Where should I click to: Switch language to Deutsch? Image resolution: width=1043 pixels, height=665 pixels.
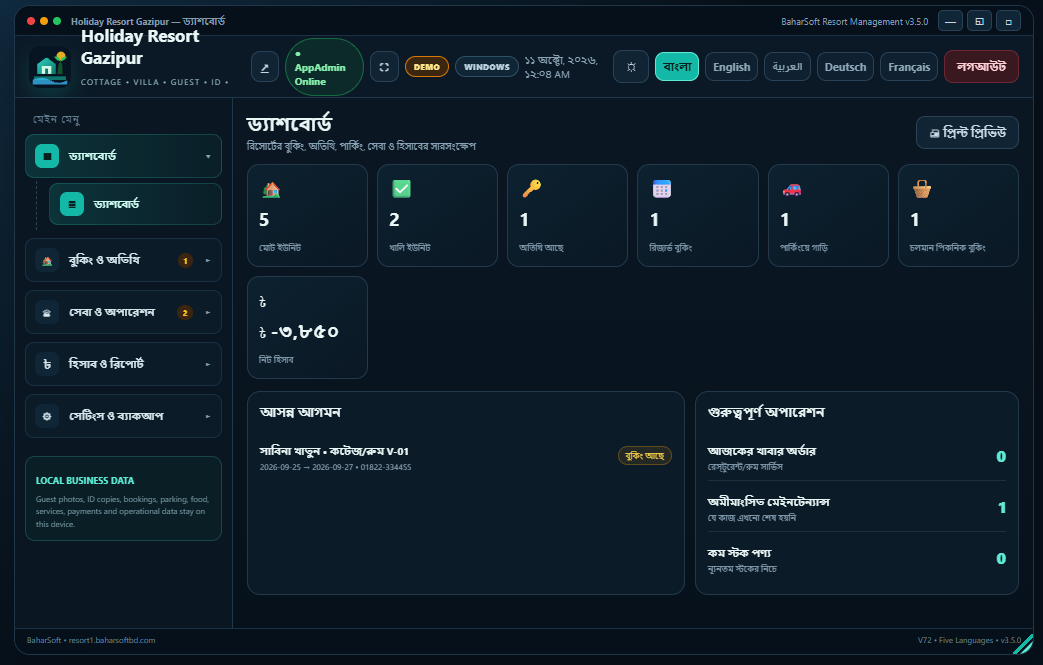tap(845, 66)
